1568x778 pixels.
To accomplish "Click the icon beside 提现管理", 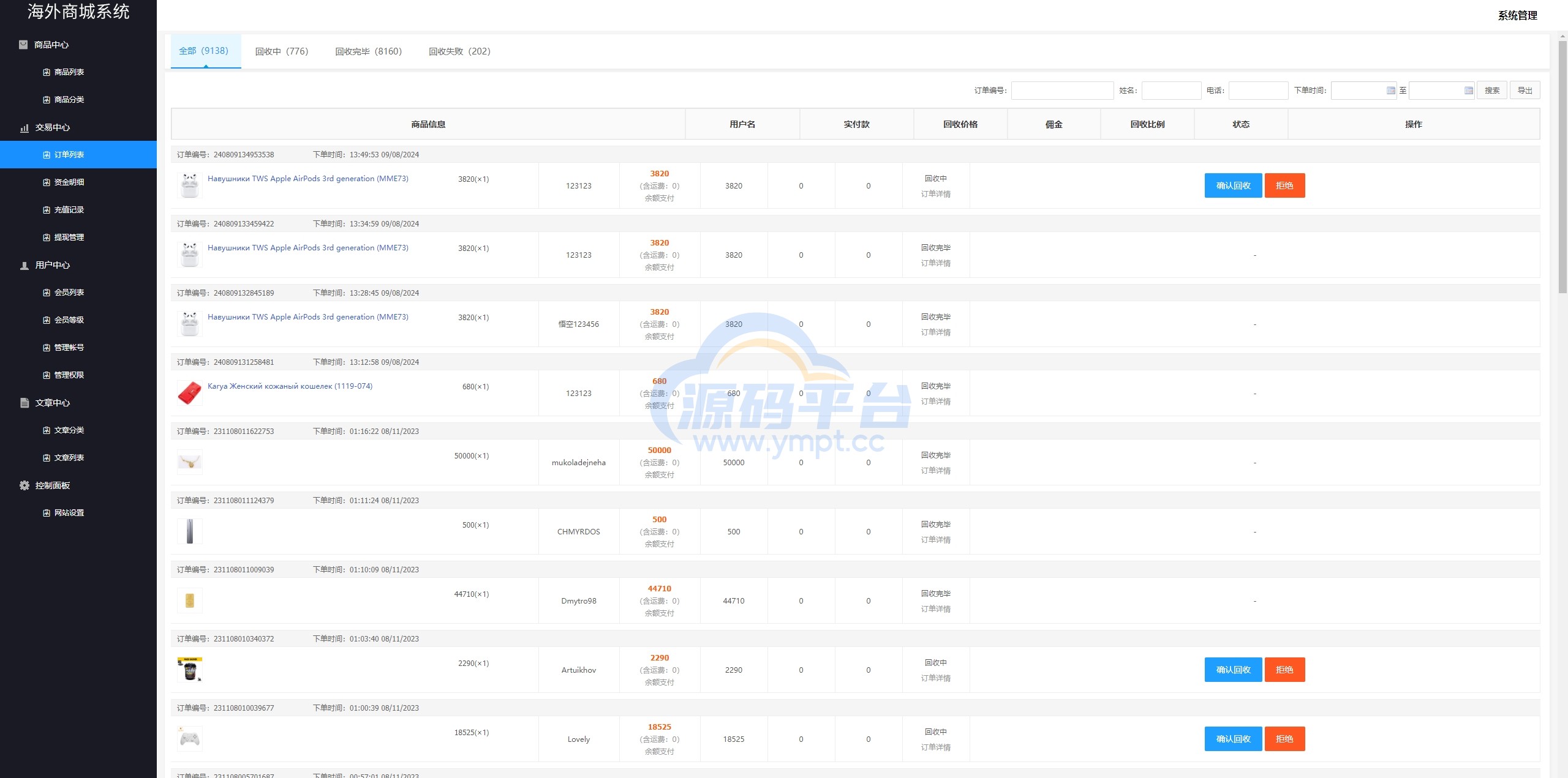I will pos(47,238).
